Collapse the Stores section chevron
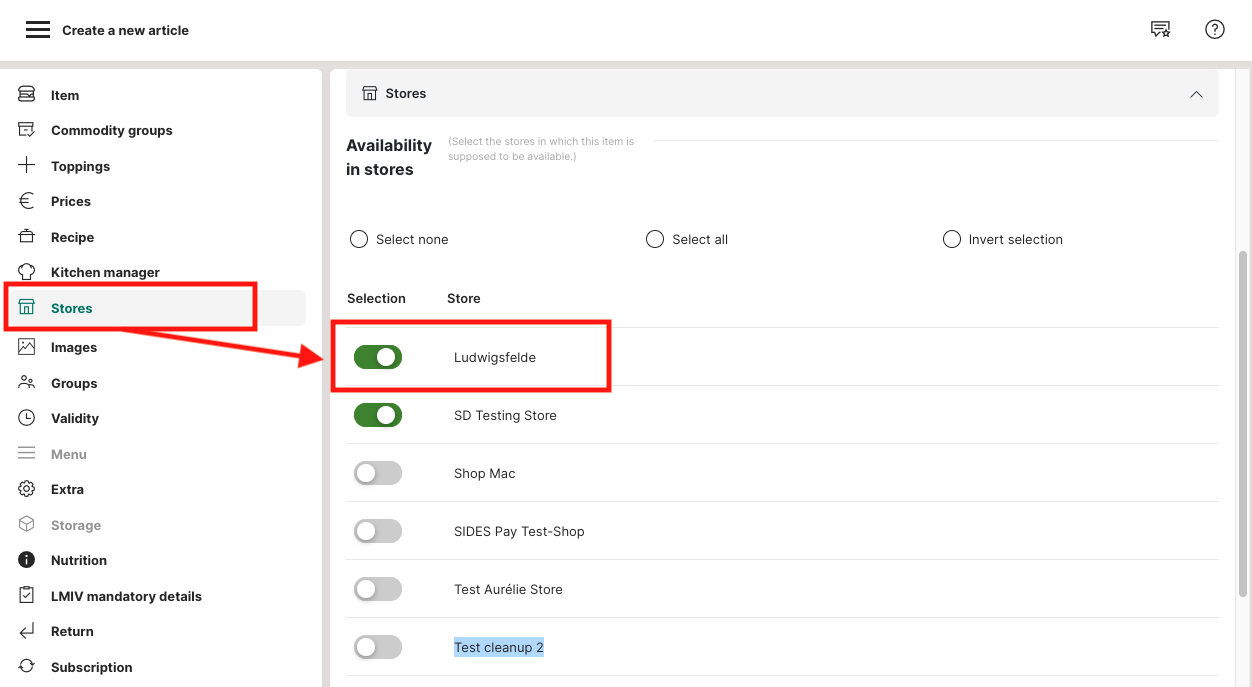 (x=1196, y=94)
